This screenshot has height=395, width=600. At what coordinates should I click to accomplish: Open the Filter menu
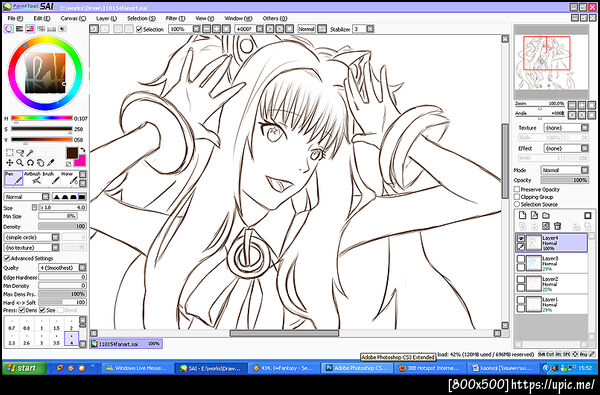coord(175,18)
